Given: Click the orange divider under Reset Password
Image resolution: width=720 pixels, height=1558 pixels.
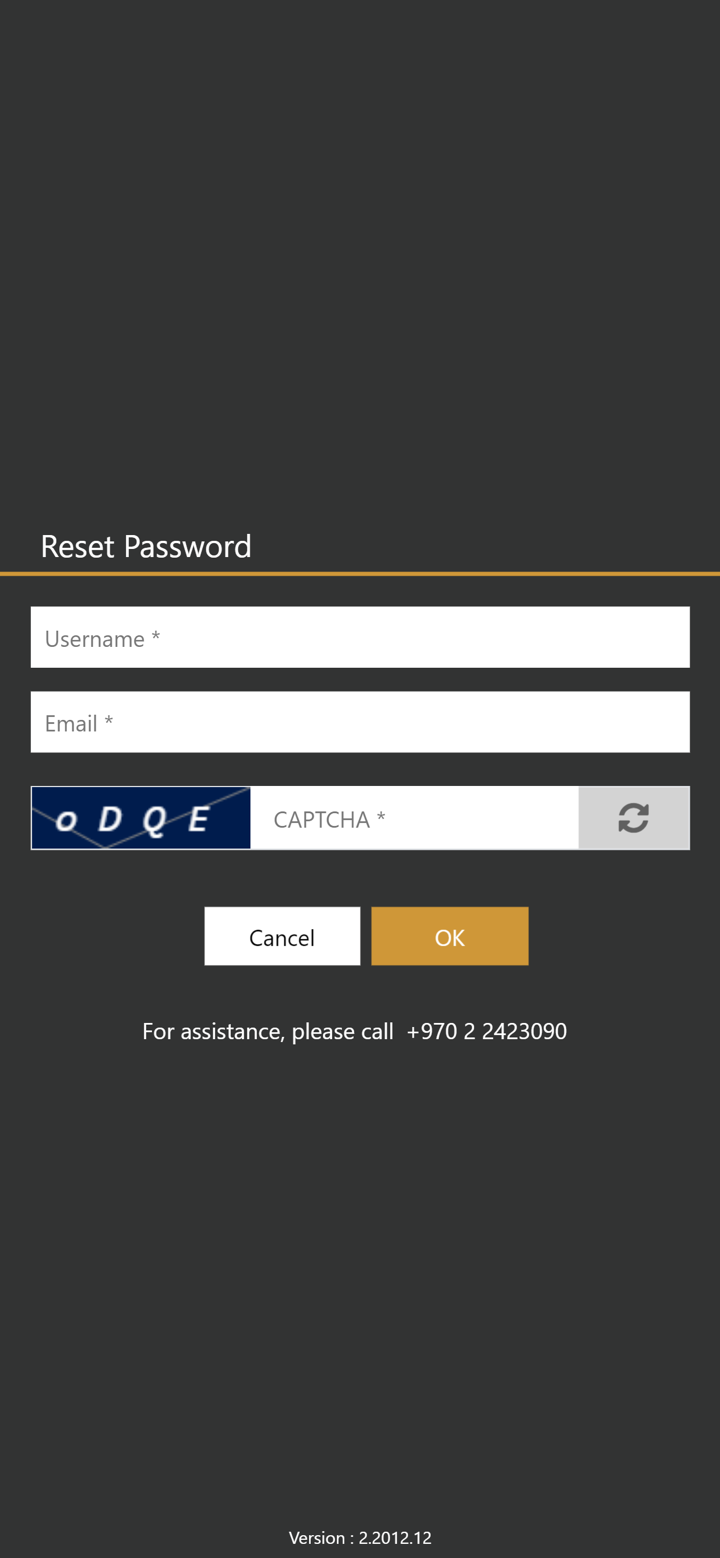Looking at the screenshot, I should pos(360,574).
